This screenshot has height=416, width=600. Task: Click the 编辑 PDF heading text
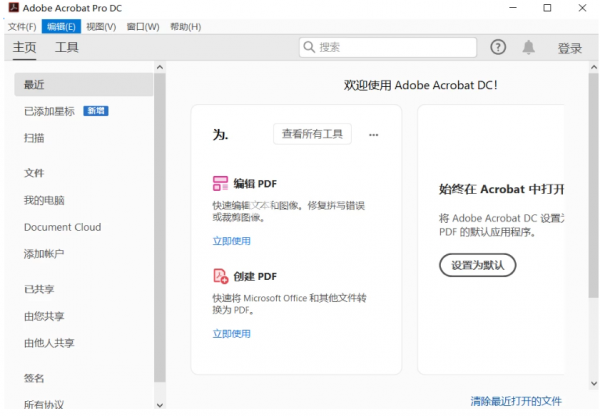[x=255, y=184]
